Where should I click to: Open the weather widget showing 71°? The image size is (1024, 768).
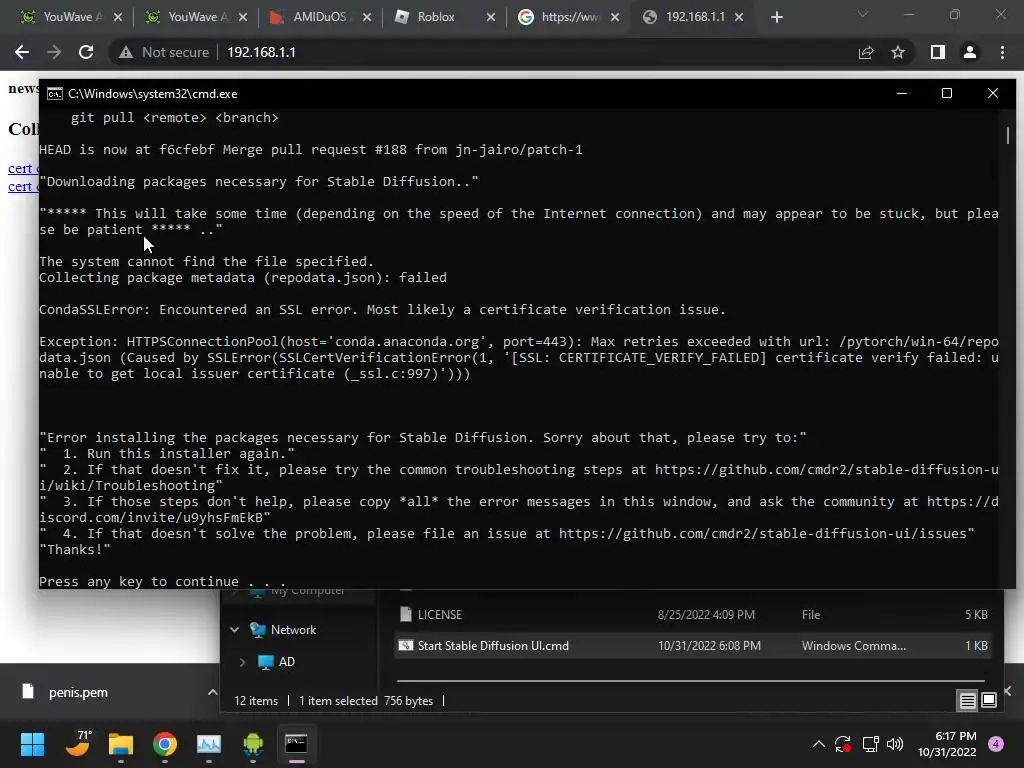(x=78, y=744)
